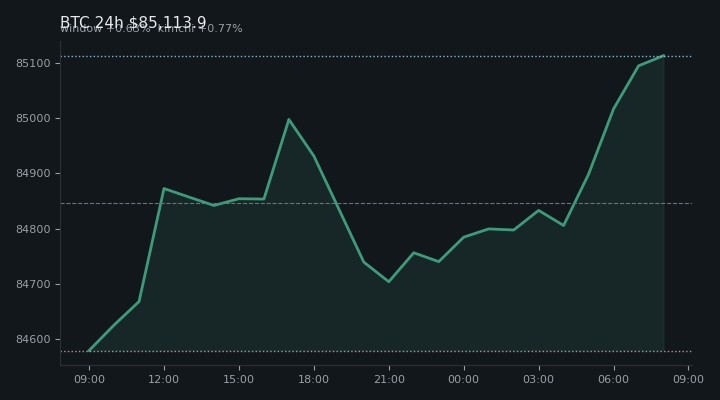Click the 18:00 time axis label
Viewport: 720px width, 400px height.
314,379
